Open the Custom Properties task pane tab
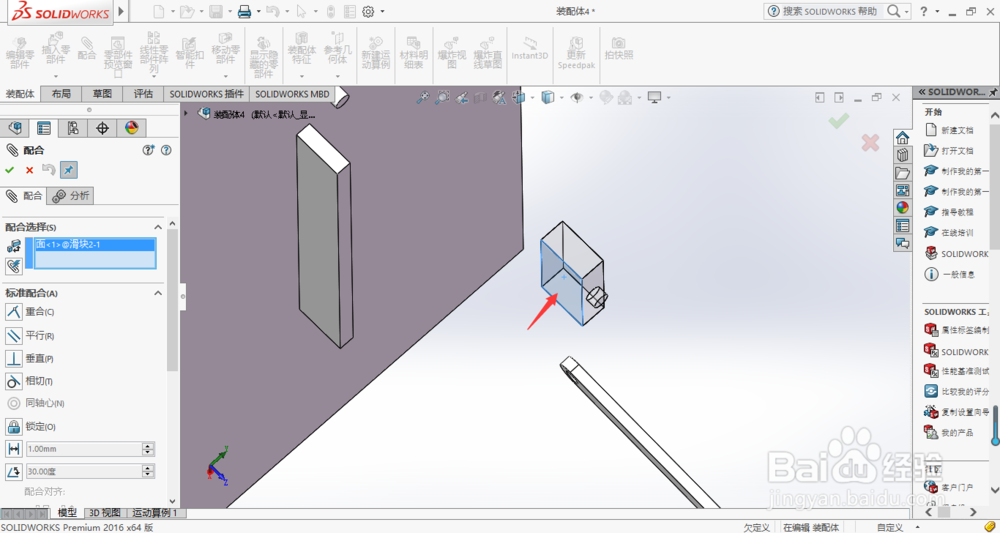The image size is (1000, 533). tap(902, 225)
